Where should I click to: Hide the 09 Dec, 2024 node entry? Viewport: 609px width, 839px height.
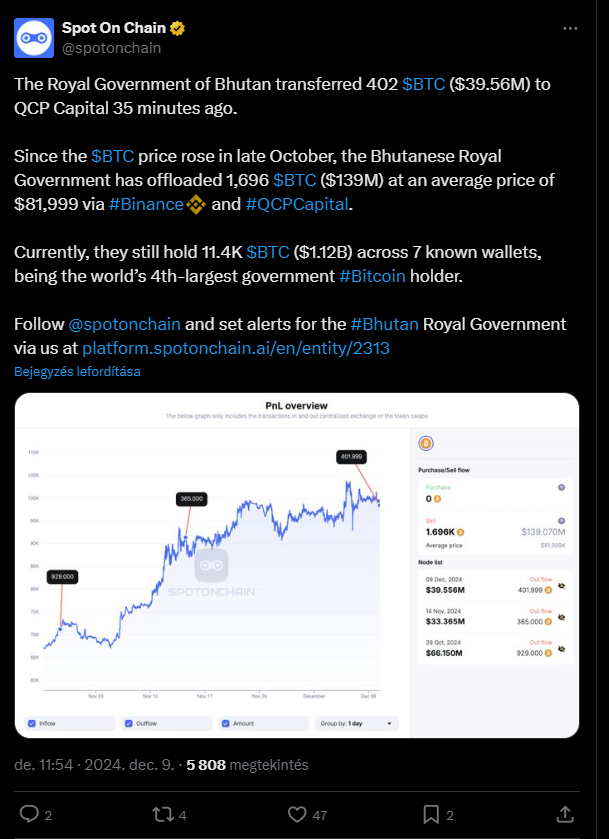pos(561,586)
